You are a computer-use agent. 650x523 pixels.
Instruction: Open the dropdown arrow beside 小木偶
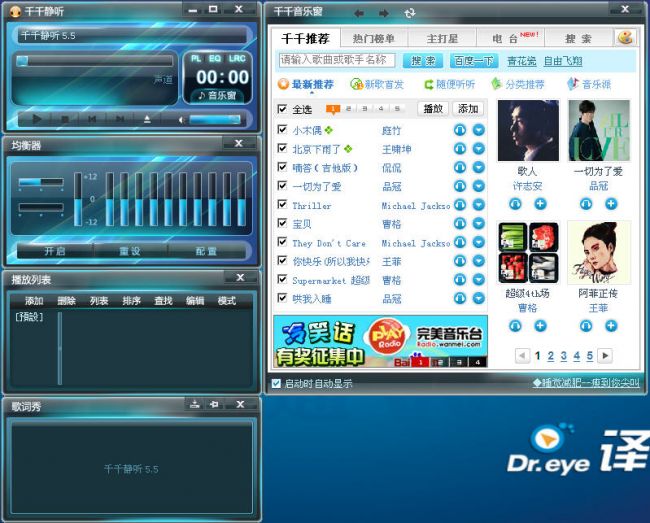[x=478, y=130]
